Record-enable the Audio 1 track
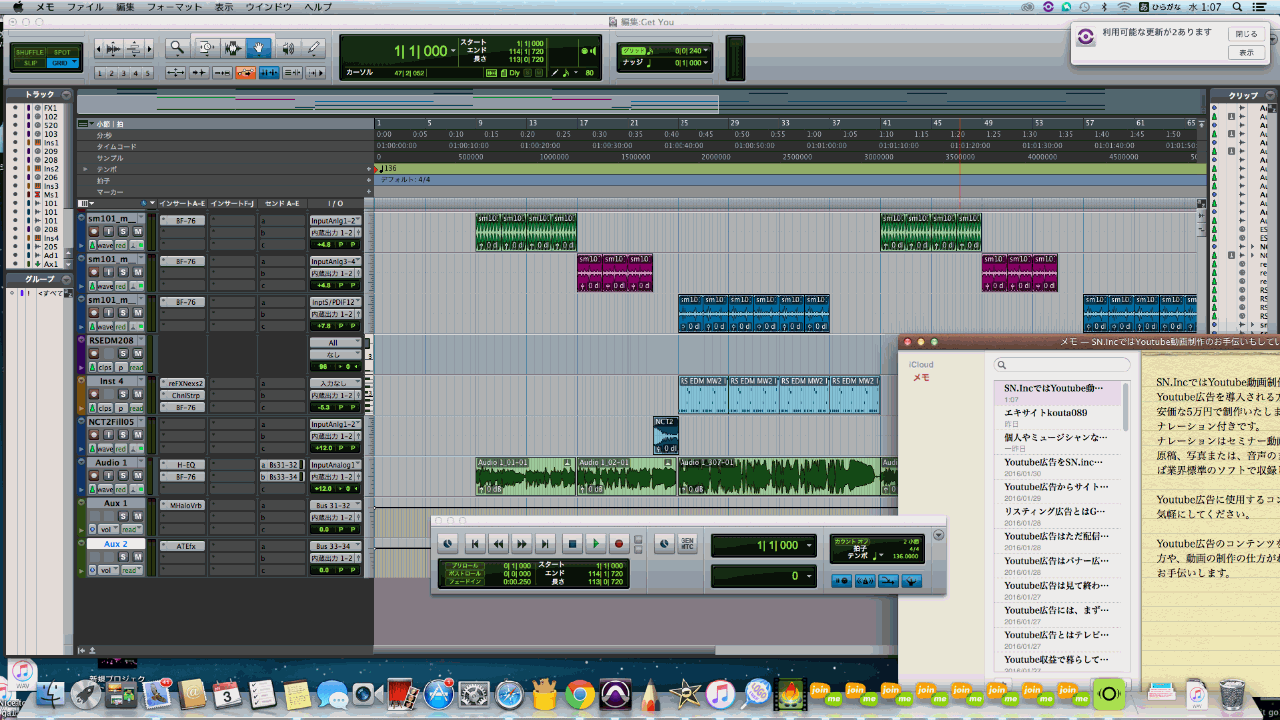 pyautogui.click(x=94, y=476)
